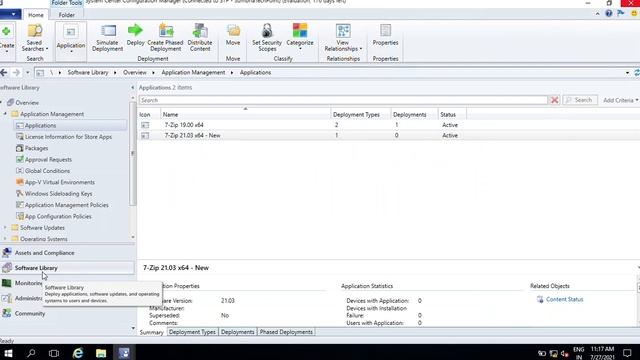Click the Move folder icon
This screenshot has height=360, width=640.
pyautogui.click(x=233, y=31)
